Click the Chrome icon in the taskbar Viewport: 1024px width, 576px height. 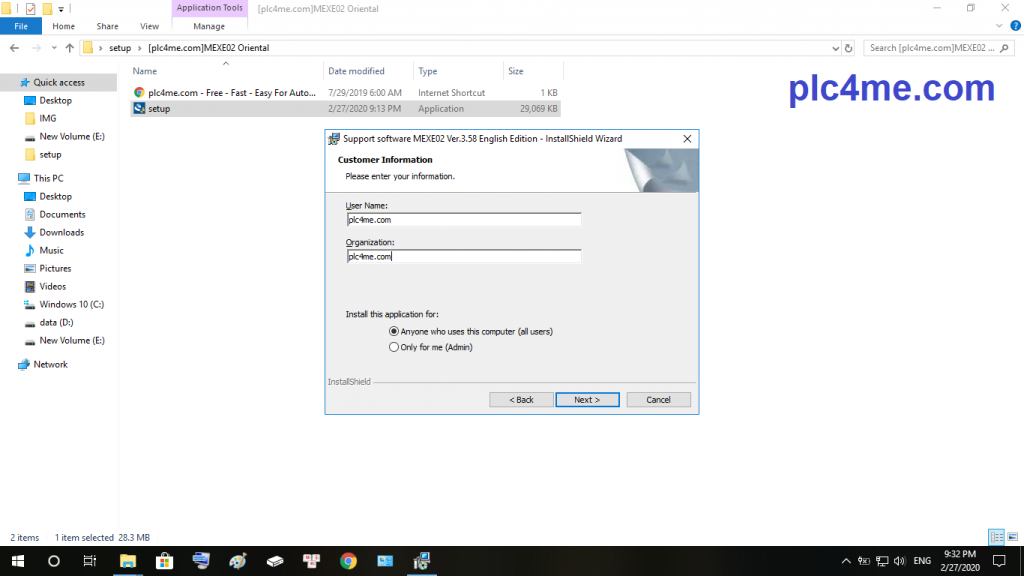pyautogui.click(x=348, y=561)
